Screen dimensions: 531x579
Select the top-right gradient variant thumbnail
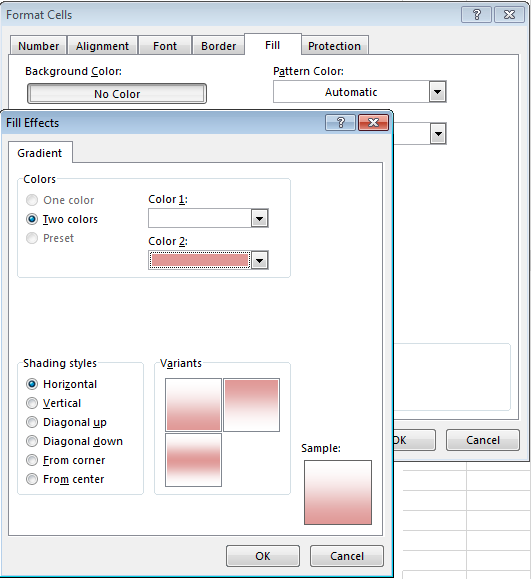[x=251, y=405]
